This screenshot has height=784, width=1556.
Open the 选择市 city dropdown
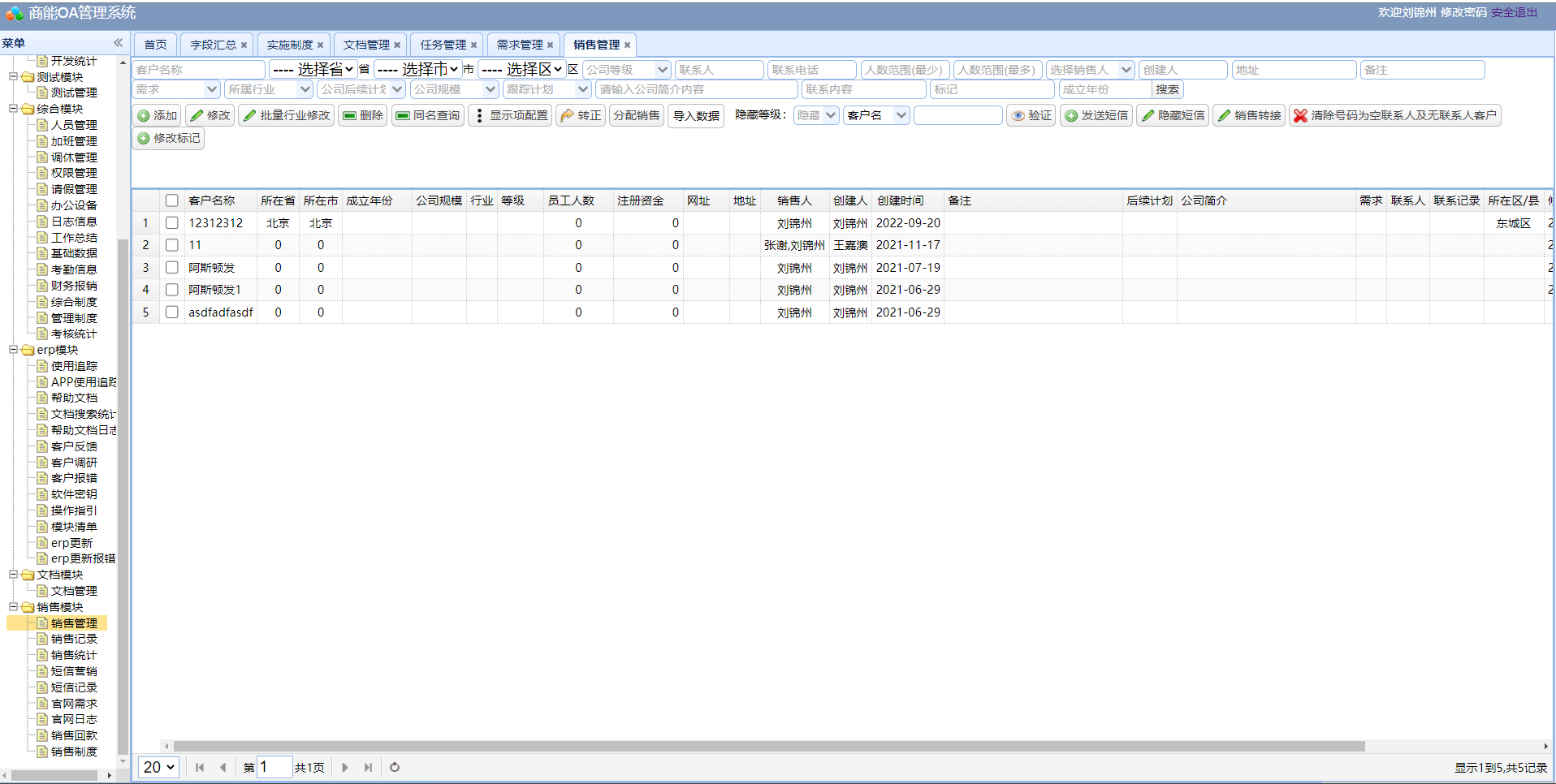[x=418, y=69]
